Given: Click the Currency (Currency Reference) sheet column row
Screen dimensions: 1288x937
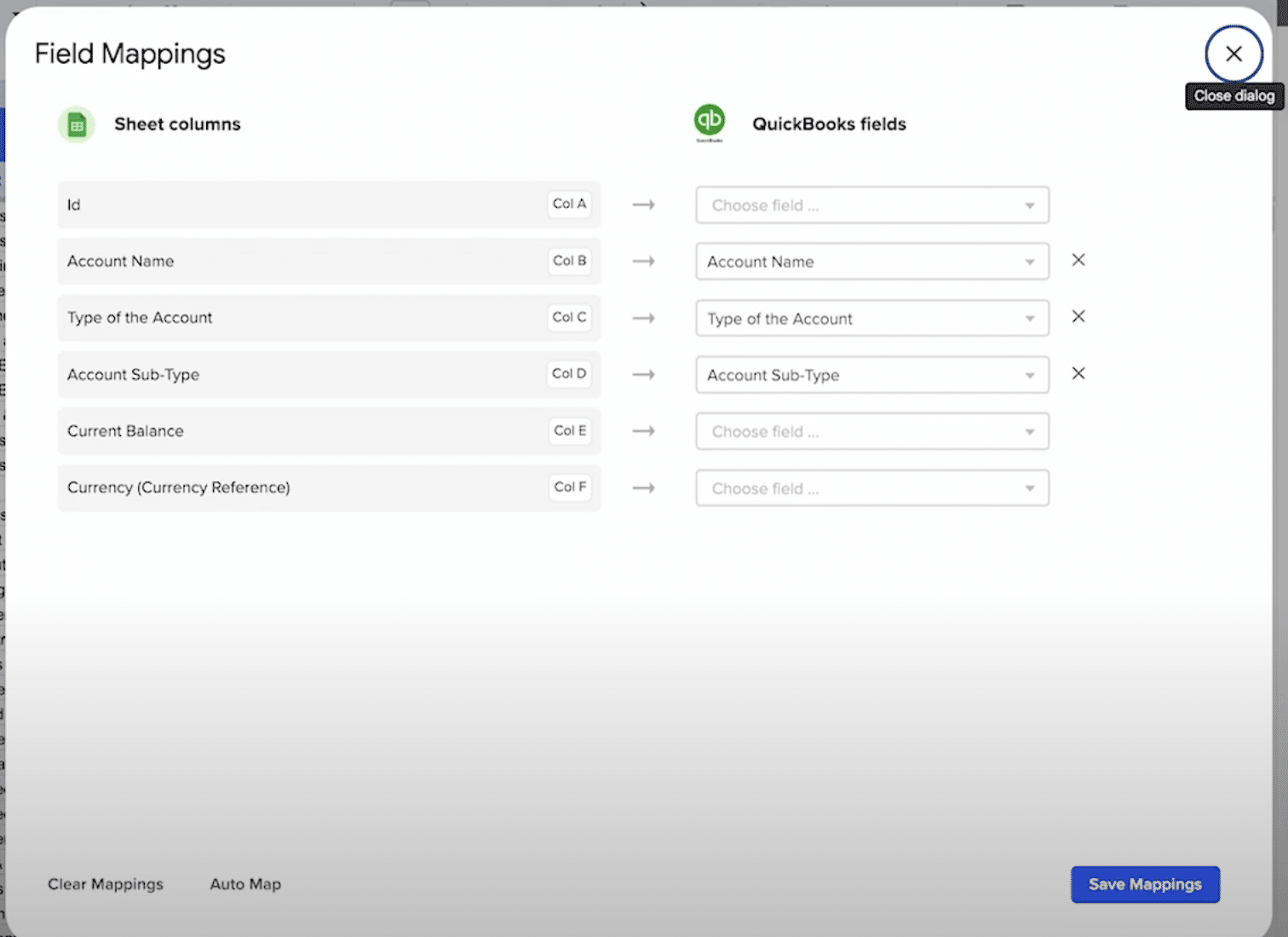Looking at the screenshot, I should 307,488.
